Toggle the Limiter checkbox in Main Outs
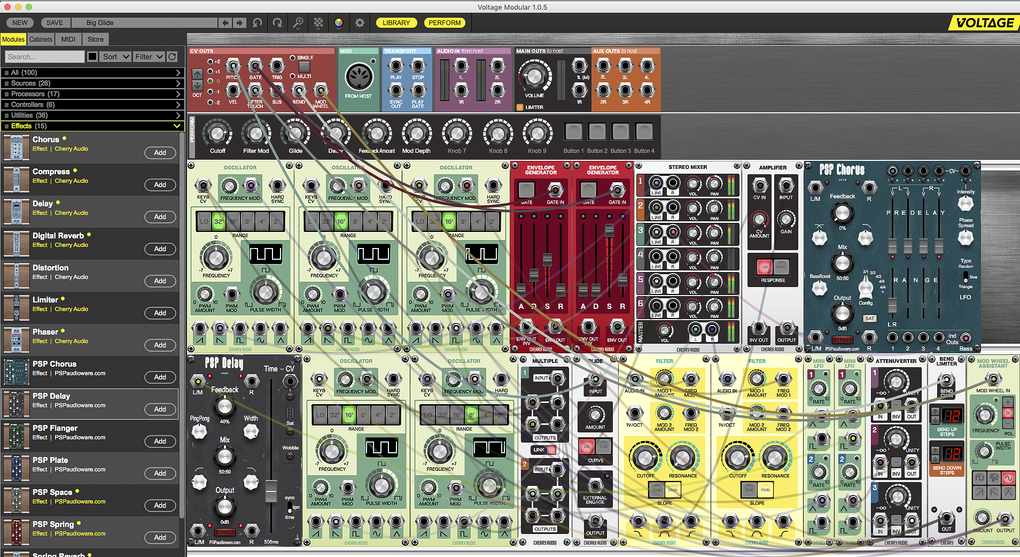 tap(520, 107)
